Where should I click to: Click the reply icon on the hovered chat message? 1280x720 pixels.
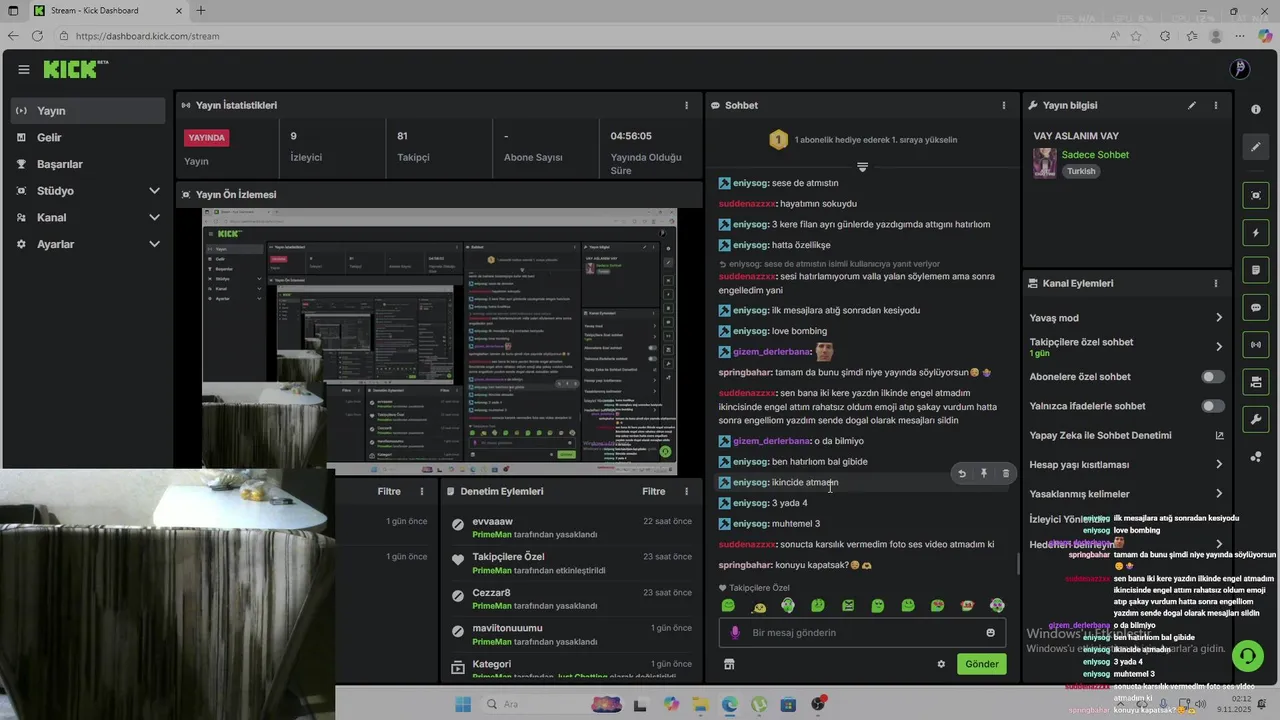pyautogui.click(x=962, y=473)
